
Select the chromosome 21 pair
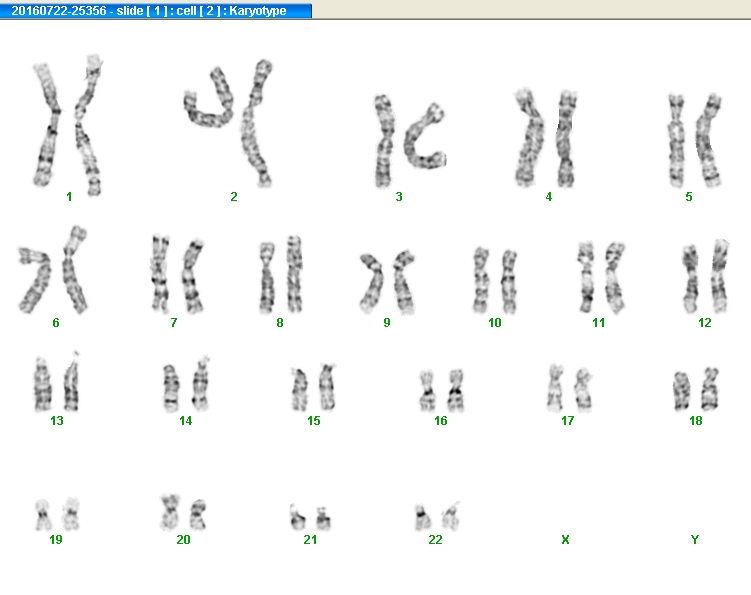(x=310, y=517)
